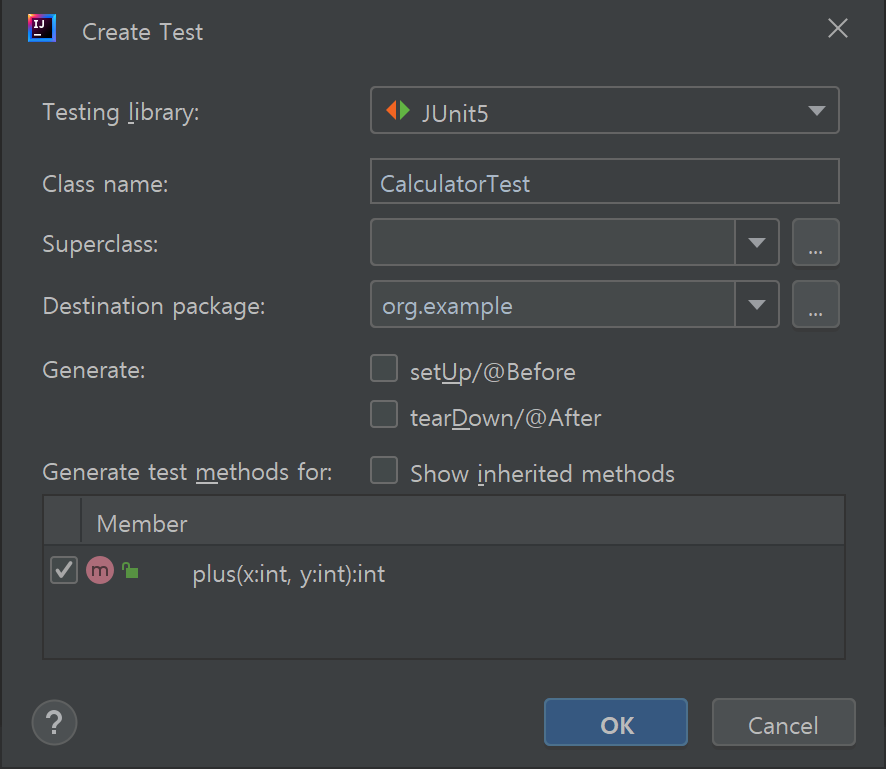Viewport: 886px width, 769px height.
Task: Click the method icon next to plus
Action: click(x=99, y=571)
